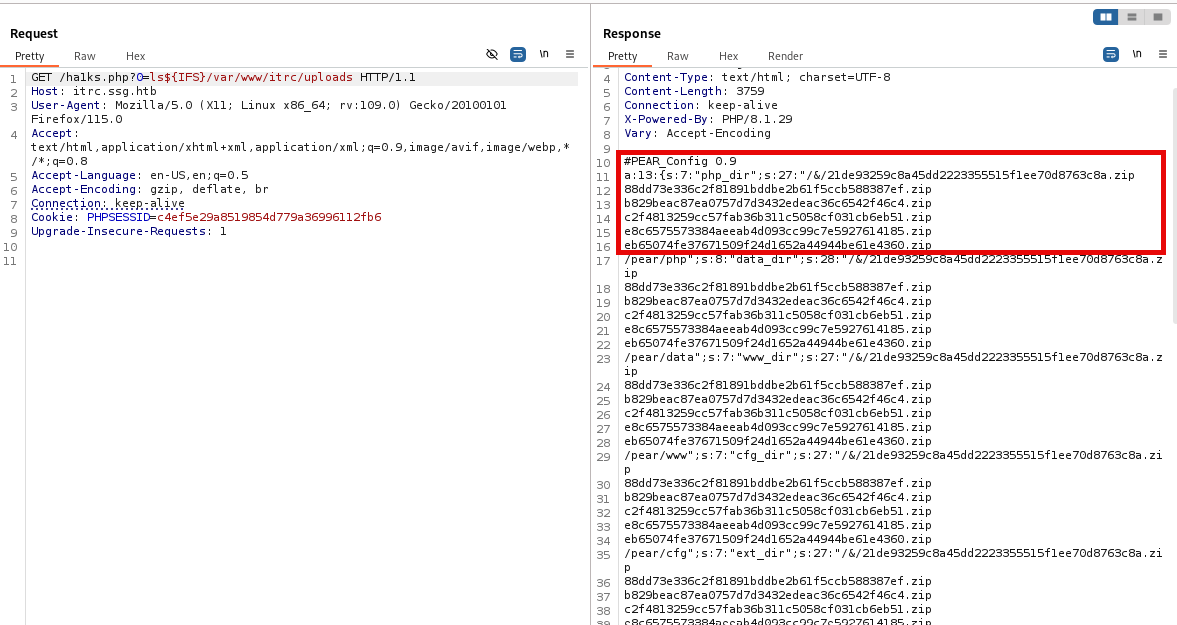The width and height of the screenshot is (1177, 625).
Task: Open Response panel hamburger options menu
Action: click(1163, 54)
